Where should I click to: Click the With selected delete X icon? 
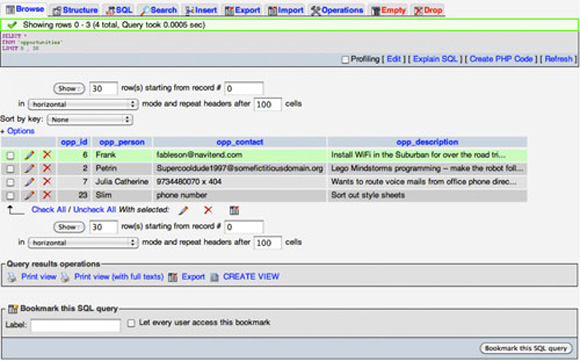point(208,210)
